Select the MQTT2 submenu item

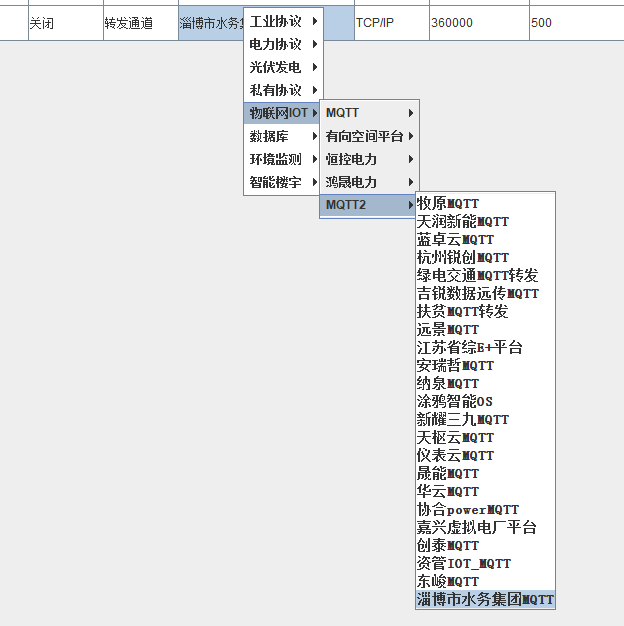[368, 205]
